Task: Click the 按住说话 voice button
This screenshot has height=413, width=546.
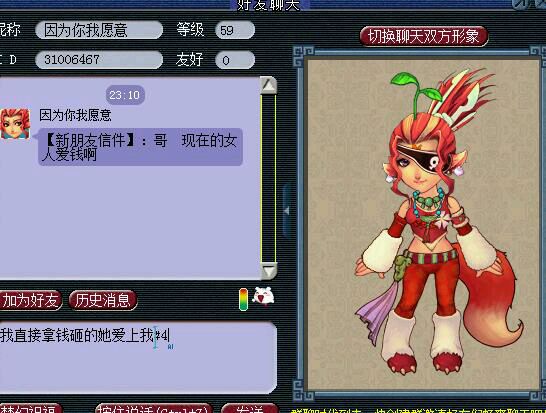Action: pyautogui.click(x=154, y=409)
